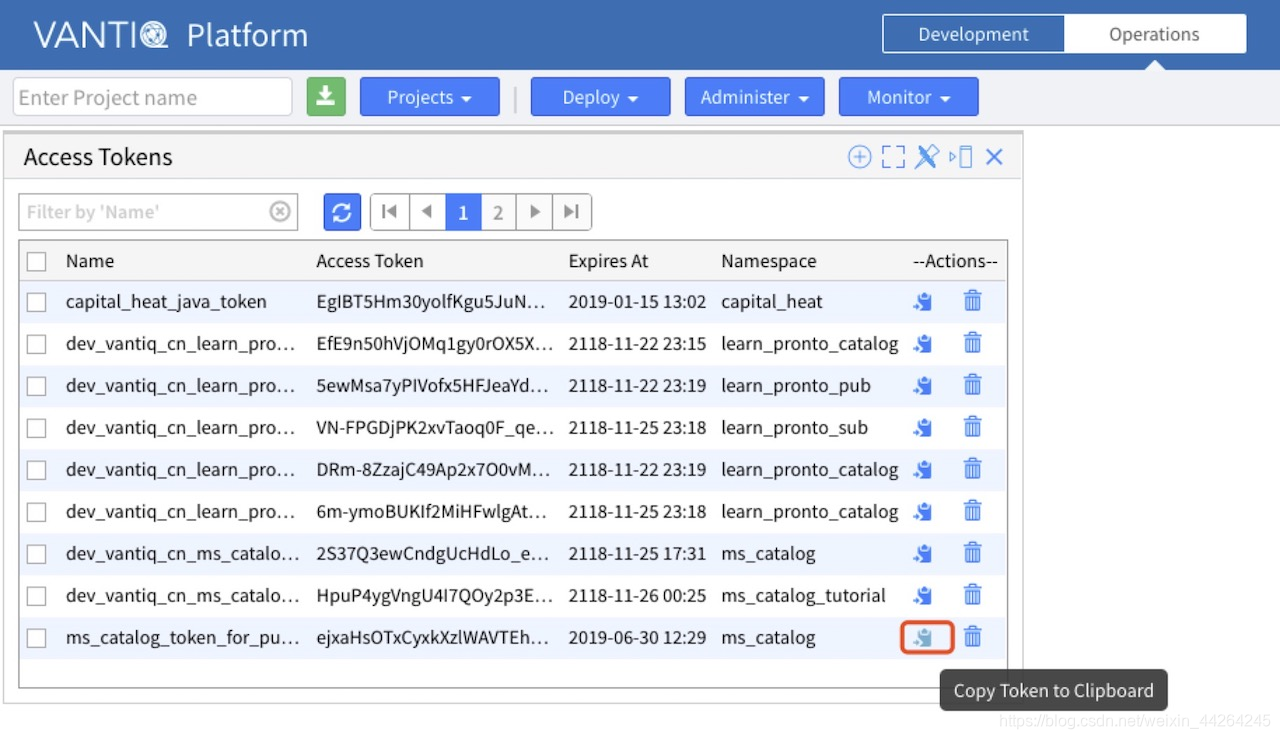This screenshot has height=739, width=1280.
Task: Delete the learn_pronto_sub namespace token
Action: [972, 427]
